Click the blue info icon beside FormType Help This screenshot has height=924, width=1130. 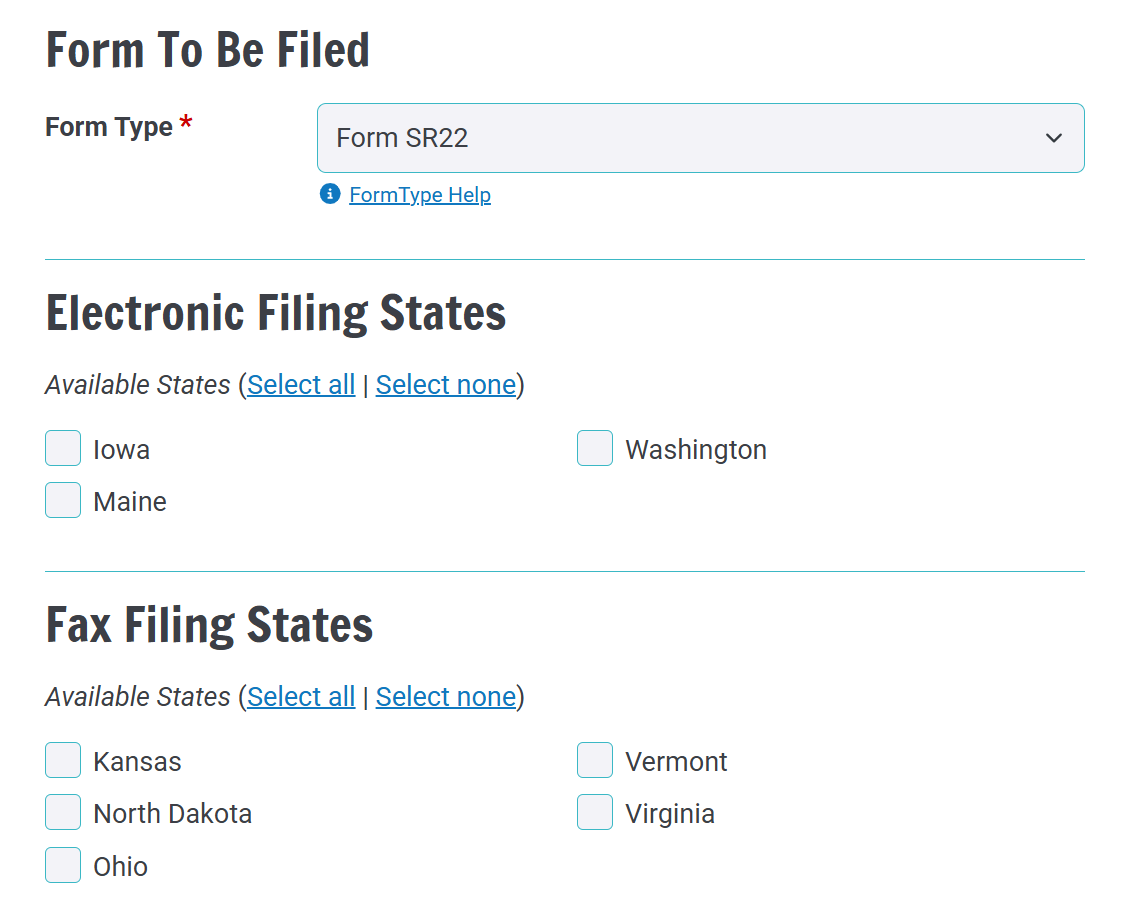[329, 194]
